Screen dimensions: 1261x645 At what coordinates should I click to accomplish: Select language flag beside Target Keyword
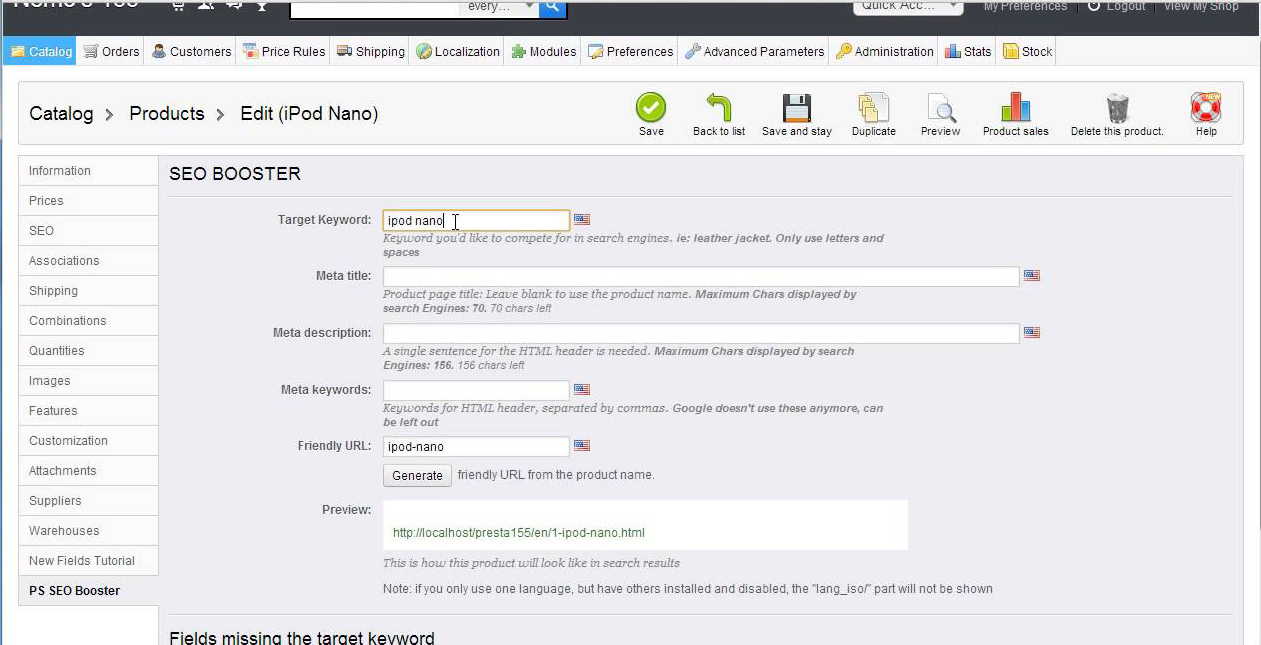coord(582,220)
